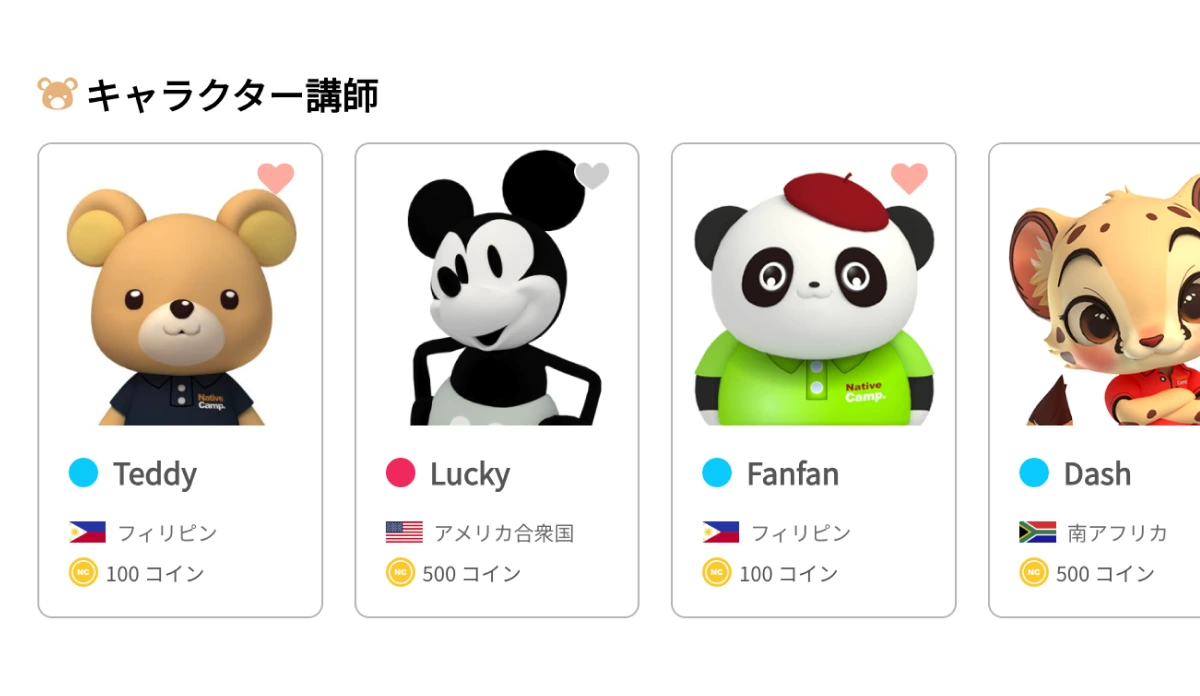
Task: Click Fanfan's blue status dot
Action: [x=717, y=473]
